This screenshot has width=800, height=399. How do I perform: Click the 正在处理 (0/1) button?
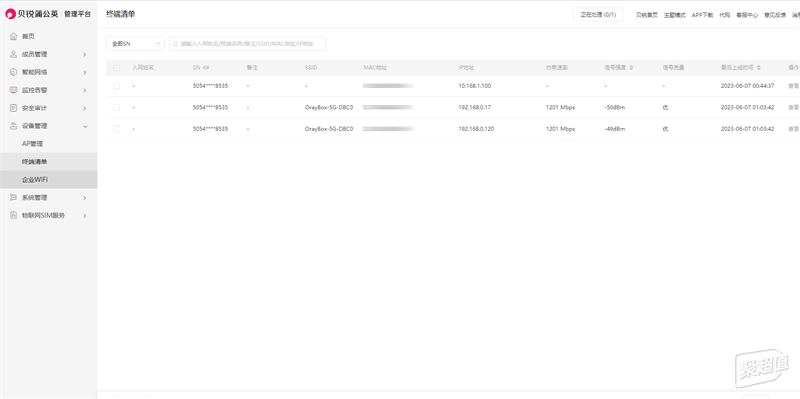(x=598, y=15)
